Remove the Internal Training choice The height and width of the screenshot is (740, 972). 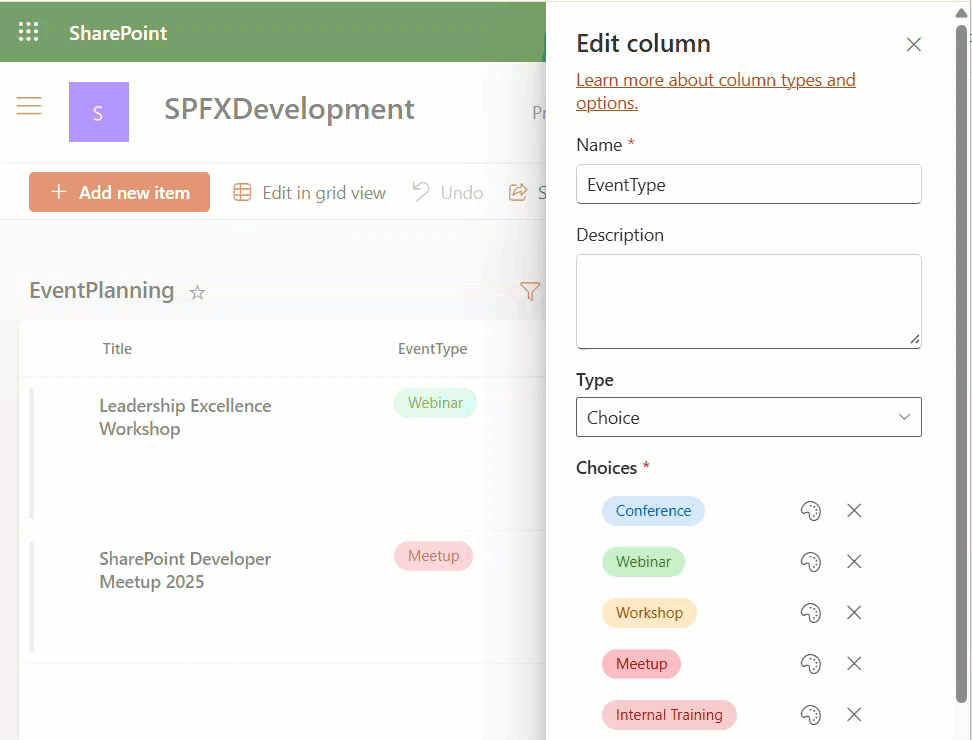[x=854, y=715]
